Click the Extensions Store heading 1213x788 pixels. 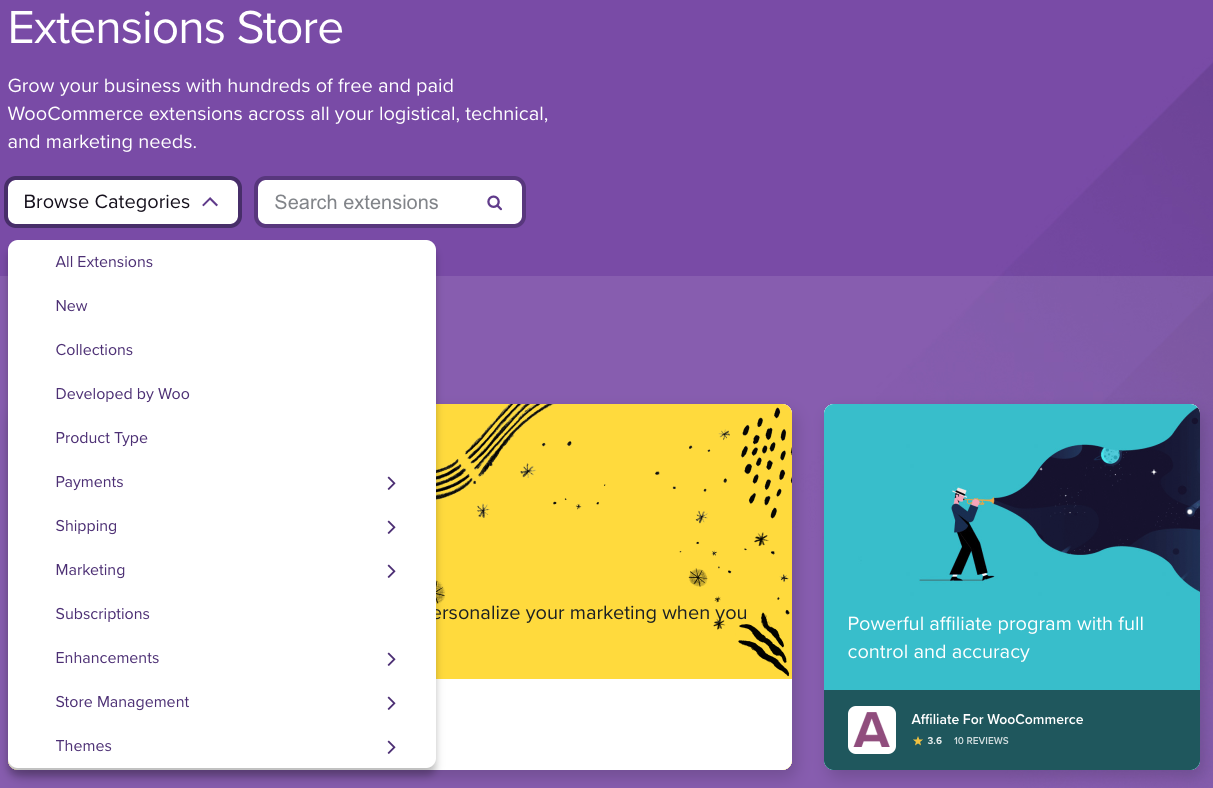click(x=176, y=27)
